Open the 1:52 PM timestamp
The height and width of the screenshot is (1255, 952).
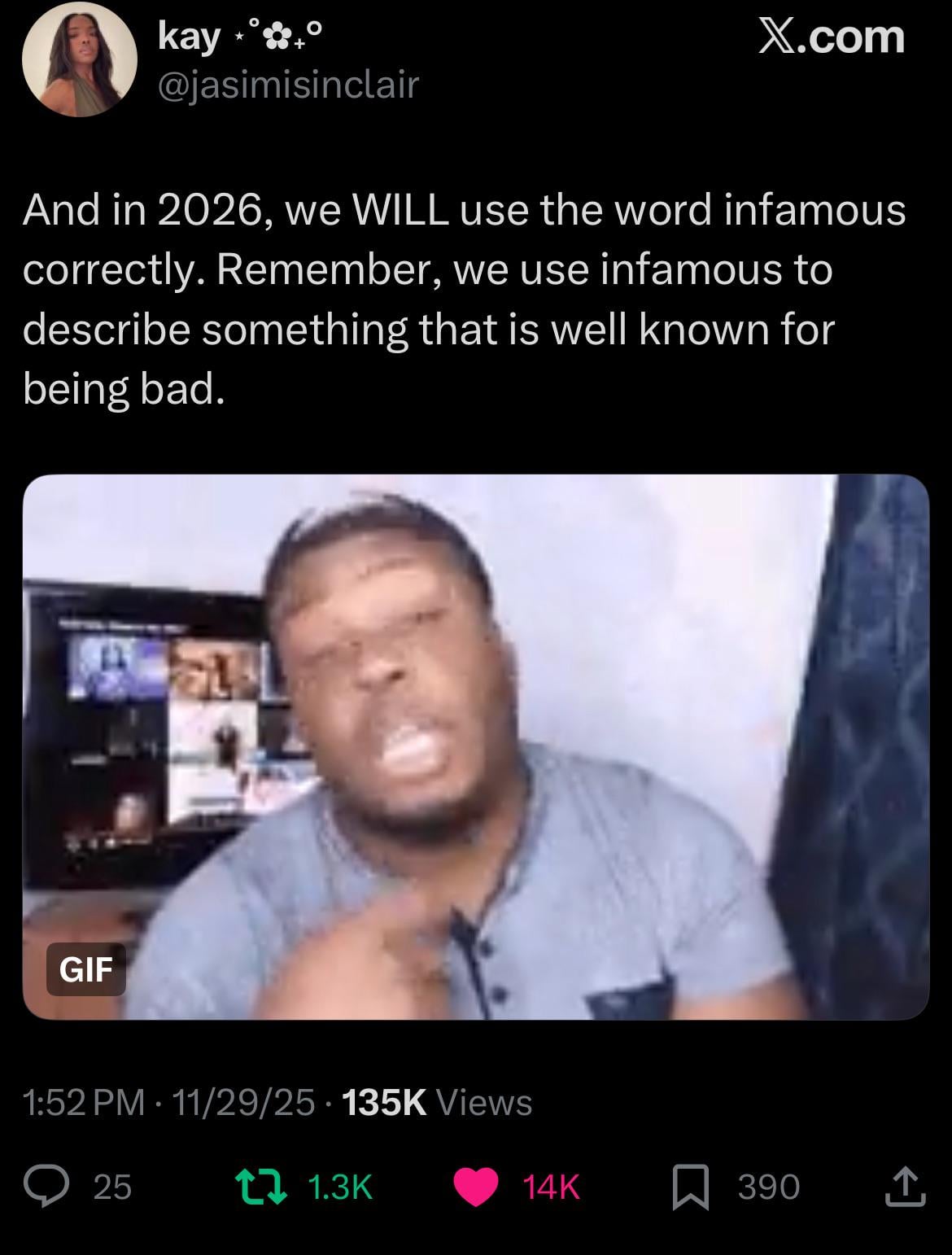pos(84,1103)
